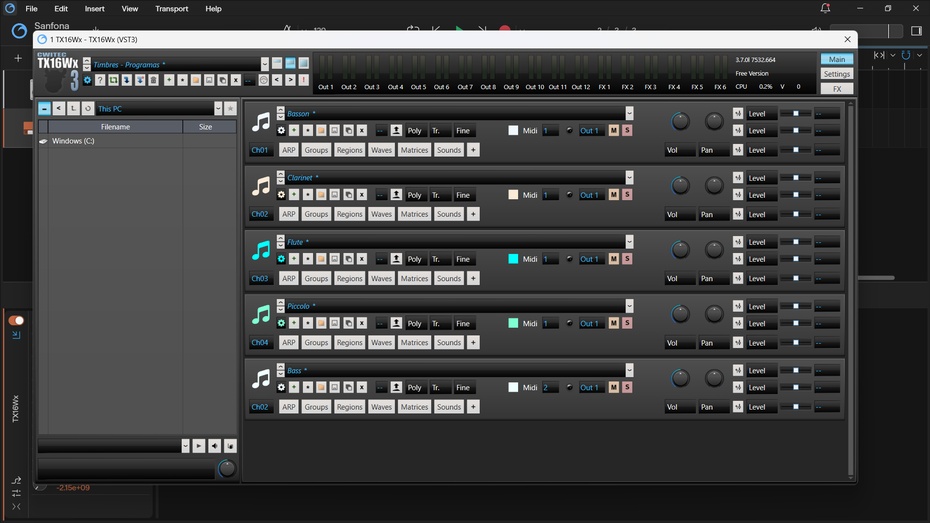This screenshot has width=930, height=523.
Task: Click the trash can delete icon
Action: click(153, 80)
